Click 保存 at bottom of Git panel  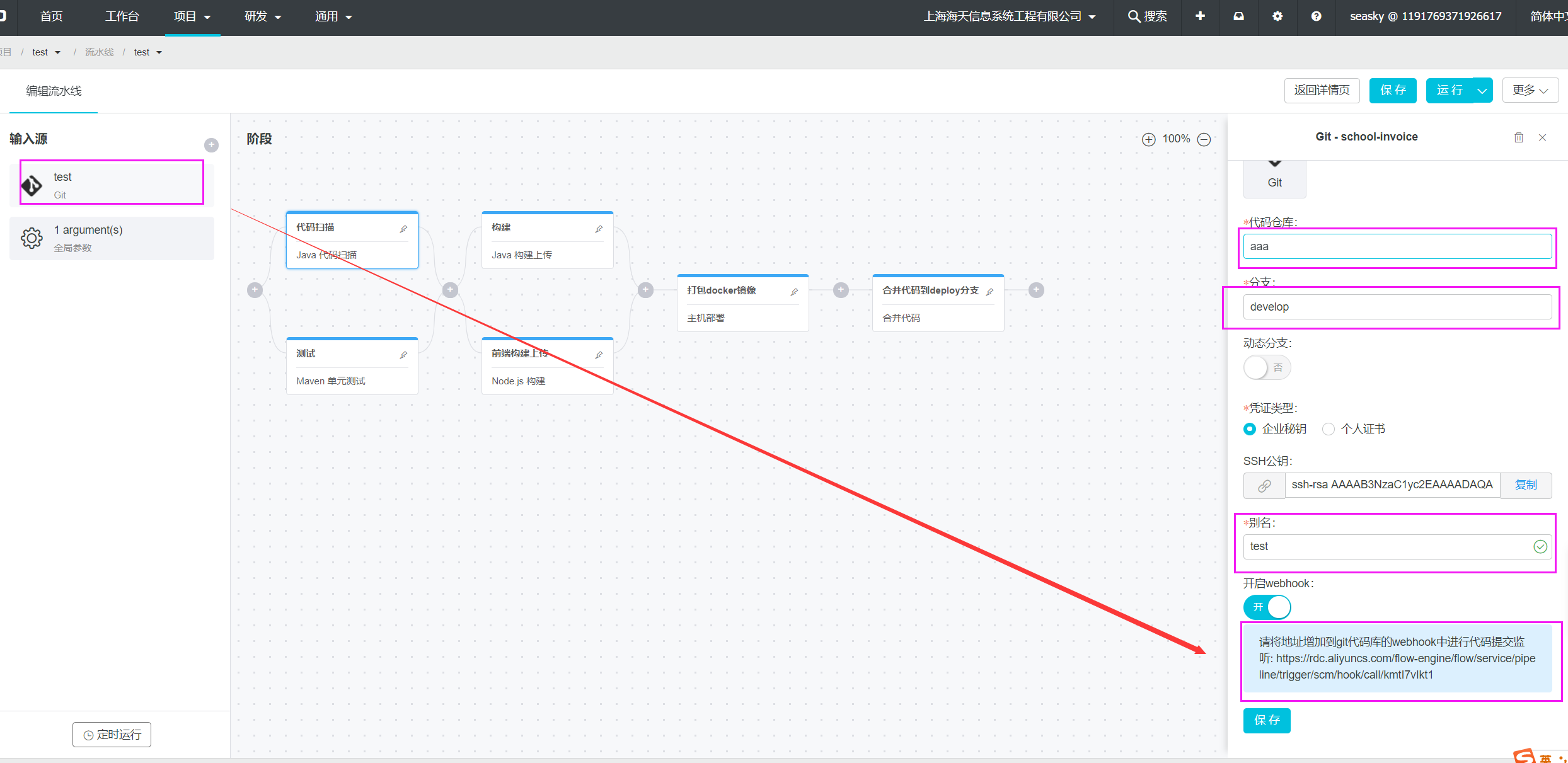(1267, 720)
